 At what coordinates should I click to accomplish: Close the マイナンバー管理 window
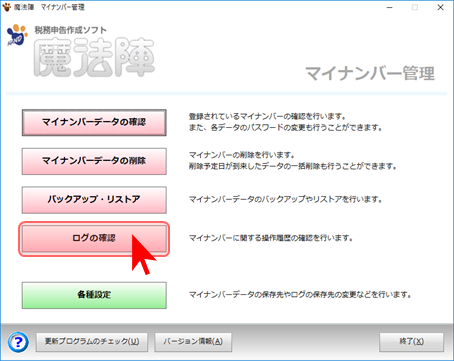(440, 7)
